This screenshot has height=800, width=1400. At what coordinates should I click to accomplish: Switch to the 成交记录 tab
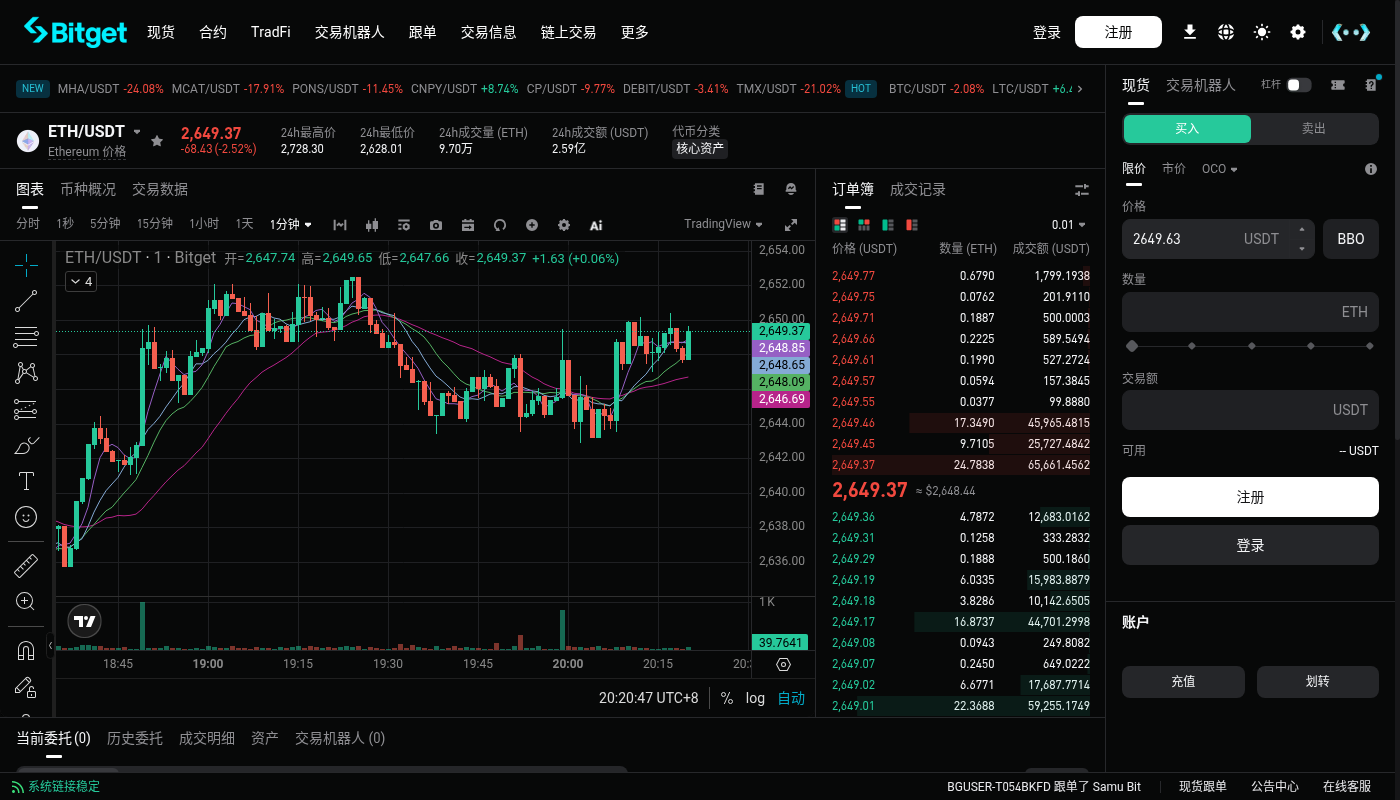coord(918,189)
